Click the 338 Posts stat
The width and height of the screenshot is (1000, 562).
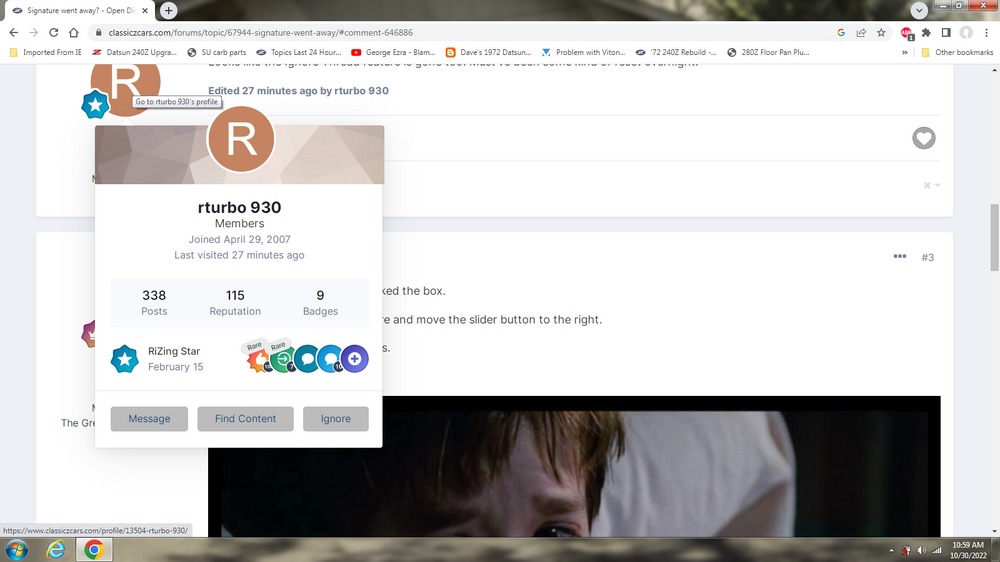(x=154, y=302)
